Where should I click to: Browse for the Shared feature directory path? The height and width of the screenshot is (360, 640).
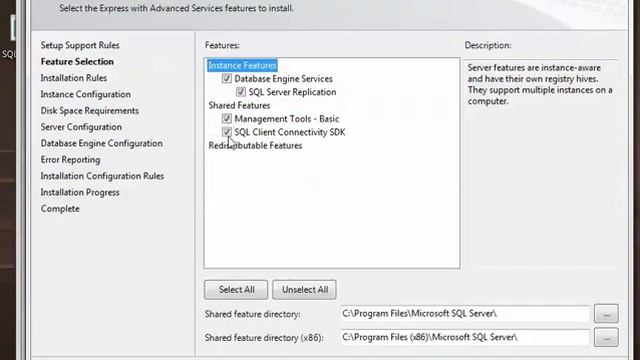606,314
